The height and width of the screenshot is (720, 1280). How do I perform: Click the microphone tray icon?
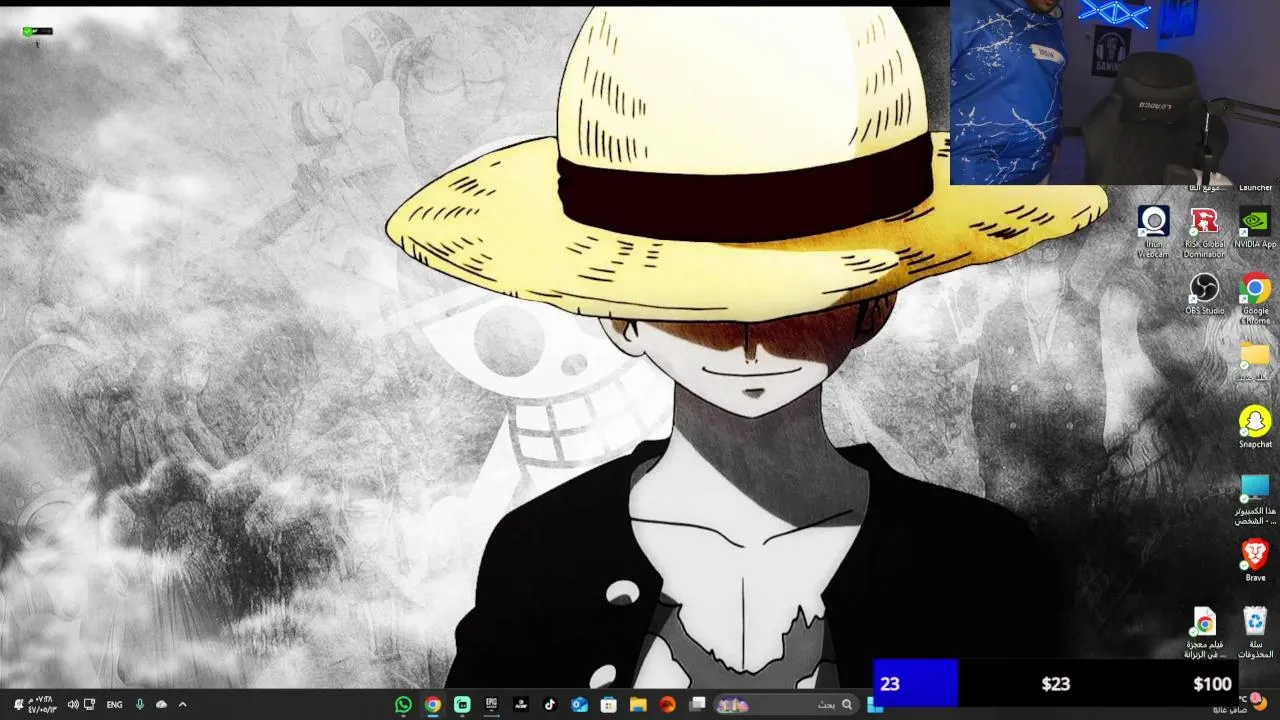point(139,704)
